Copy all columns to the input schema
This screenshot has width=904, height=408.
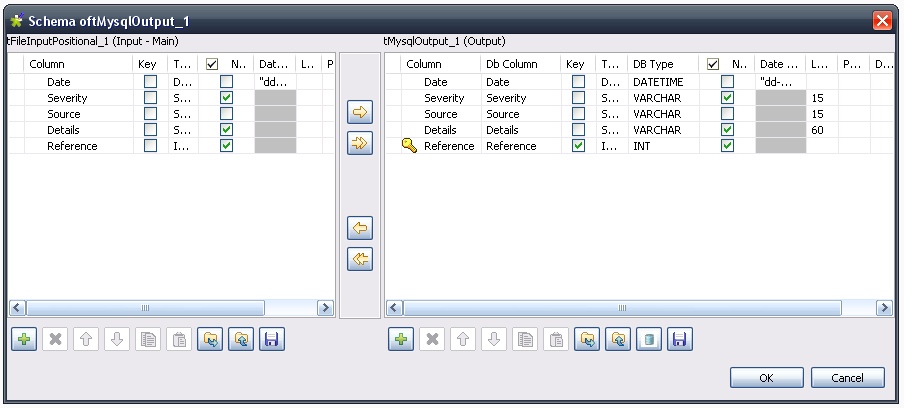click(360, 260)
